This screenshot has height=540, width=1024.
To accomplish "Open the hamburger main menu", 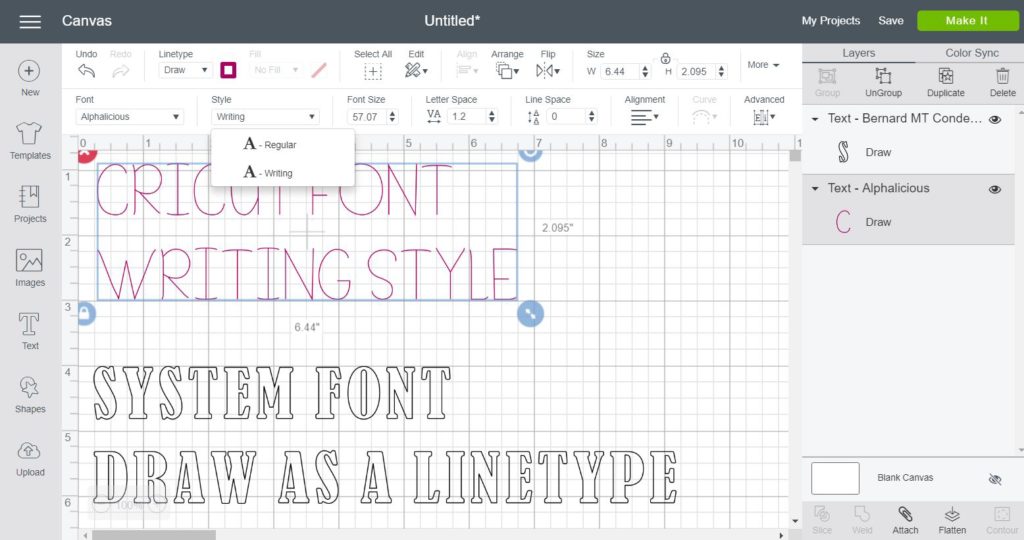I will (29, 22).
